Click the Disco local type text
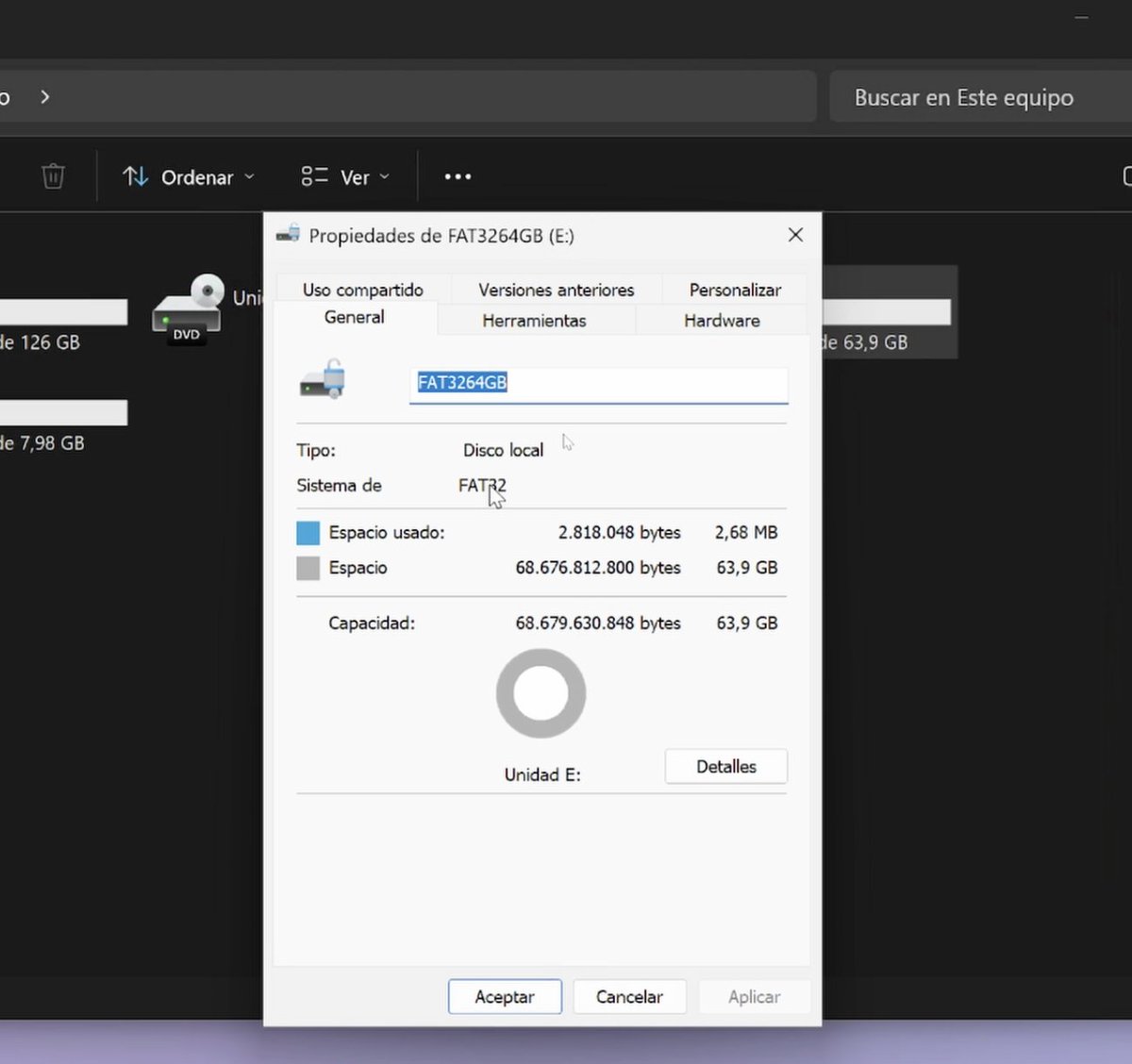Viewport: 1132px width, 1064px height. pos(503,450)
